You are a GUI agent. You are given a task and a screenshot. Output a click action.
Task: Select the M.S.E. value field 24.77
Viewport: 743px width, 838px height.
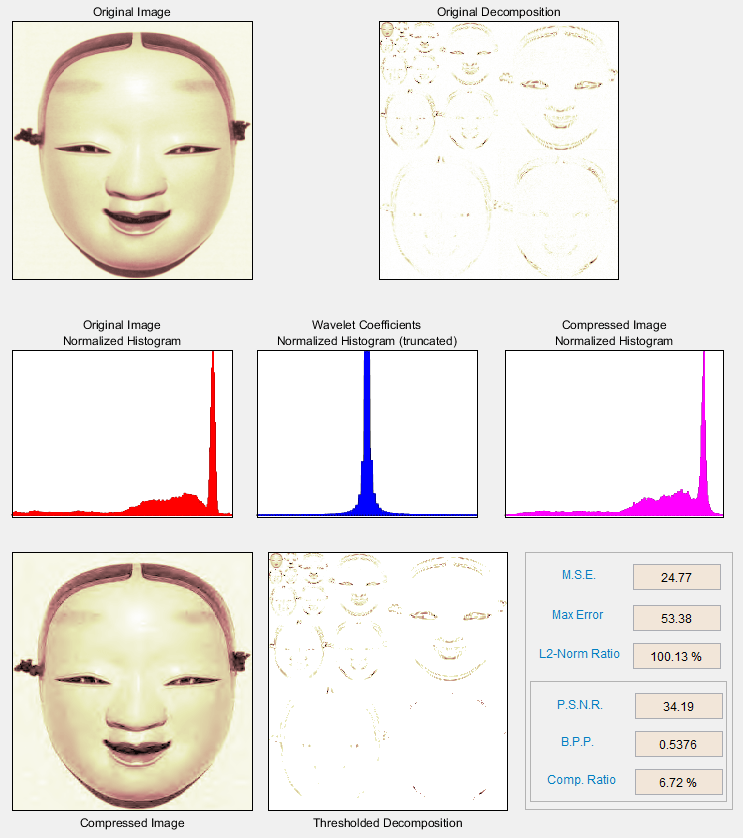tap(677, 577)
